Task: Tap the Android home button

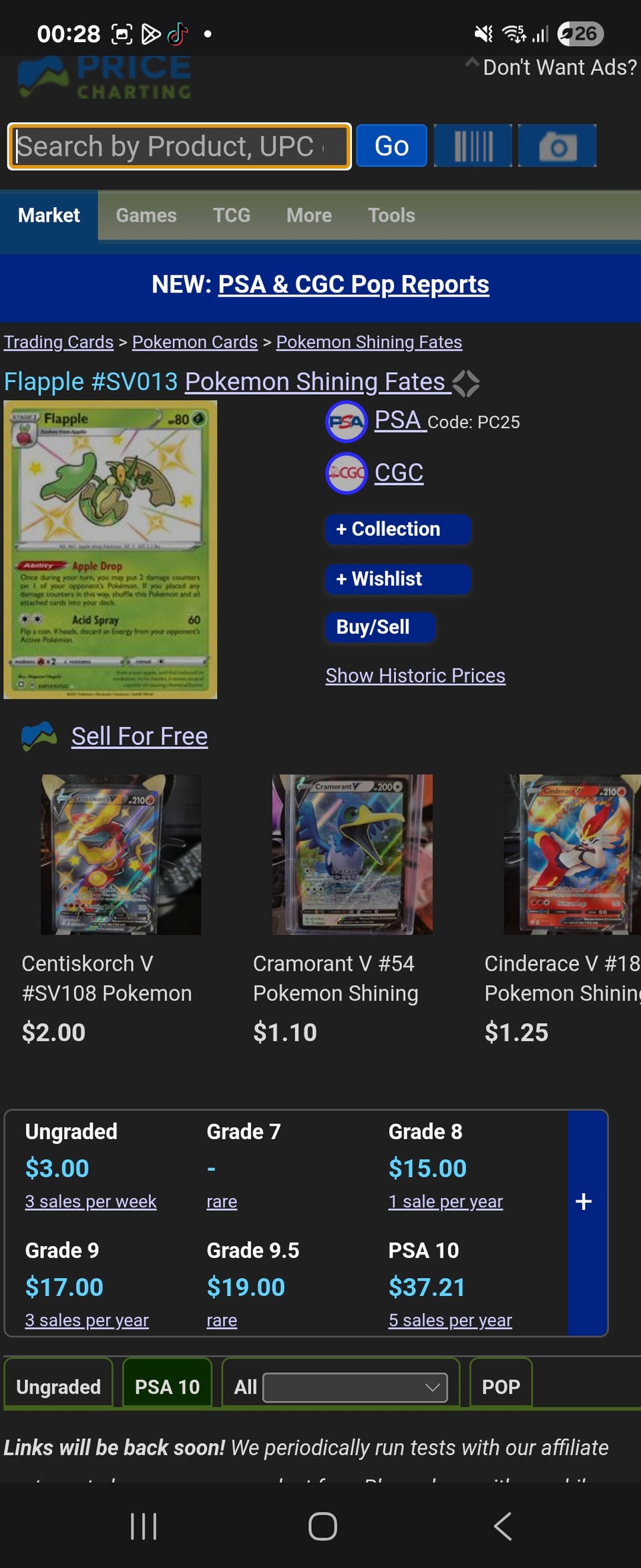Action: pos(323,1526)
